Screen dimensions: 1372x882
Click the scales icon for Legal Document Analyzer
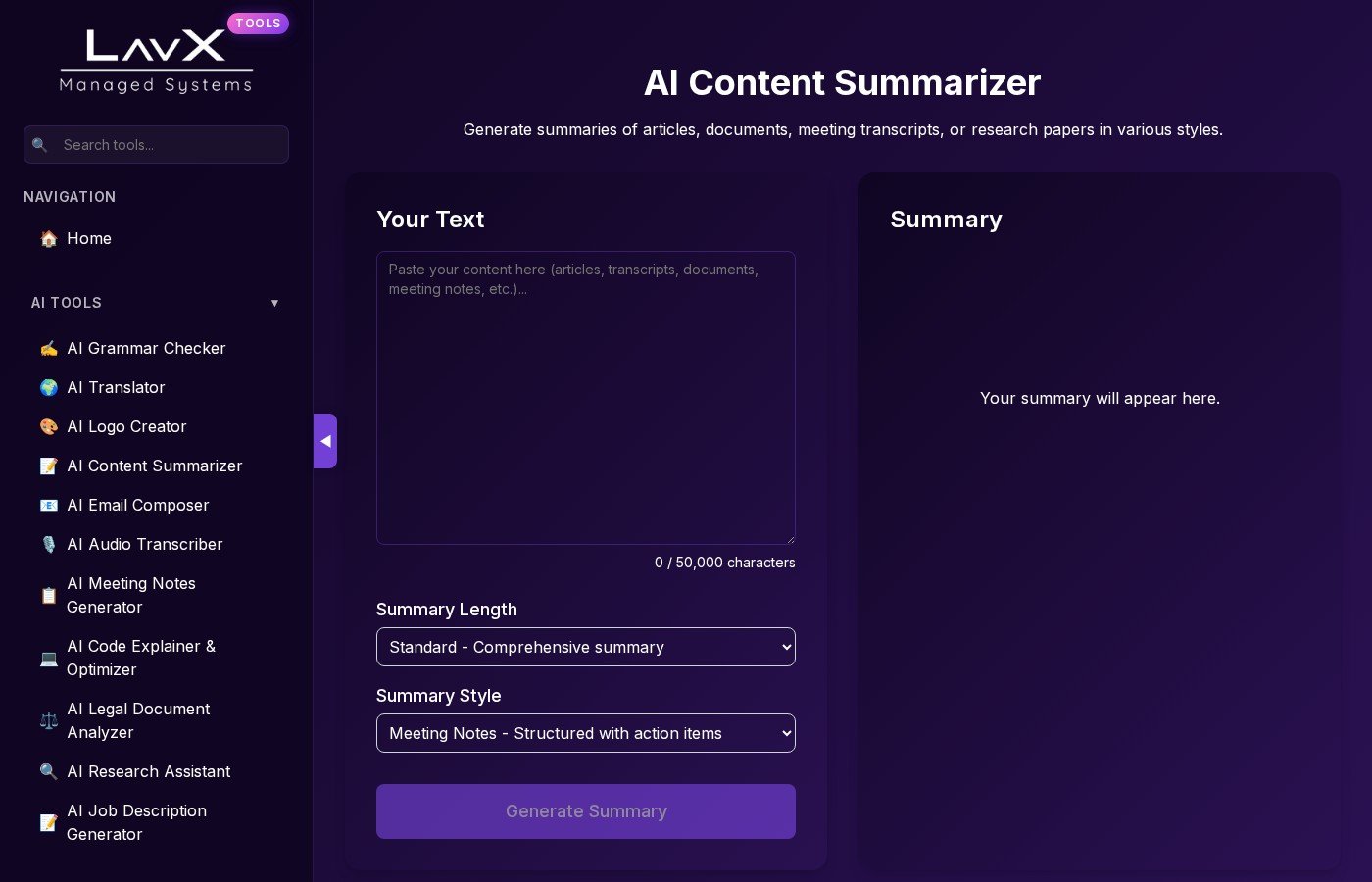[48, 721]
